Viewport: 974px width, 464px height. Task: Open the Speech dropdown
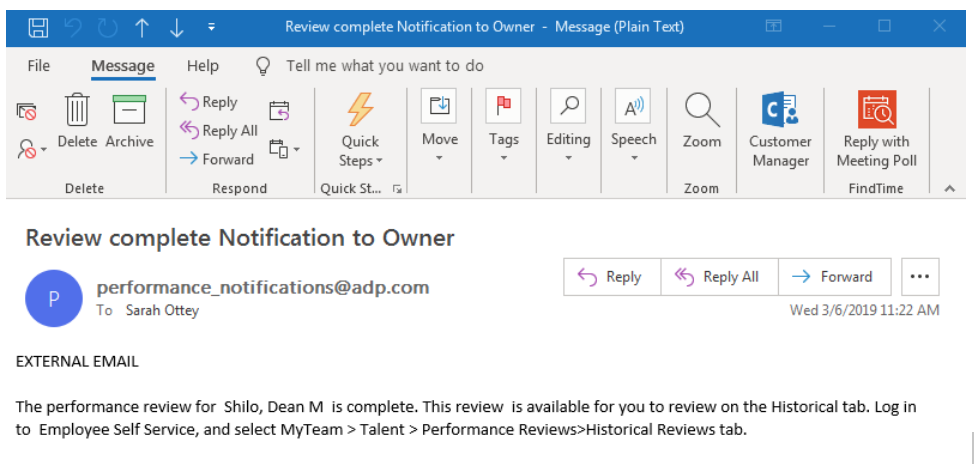tap(633, 127)
